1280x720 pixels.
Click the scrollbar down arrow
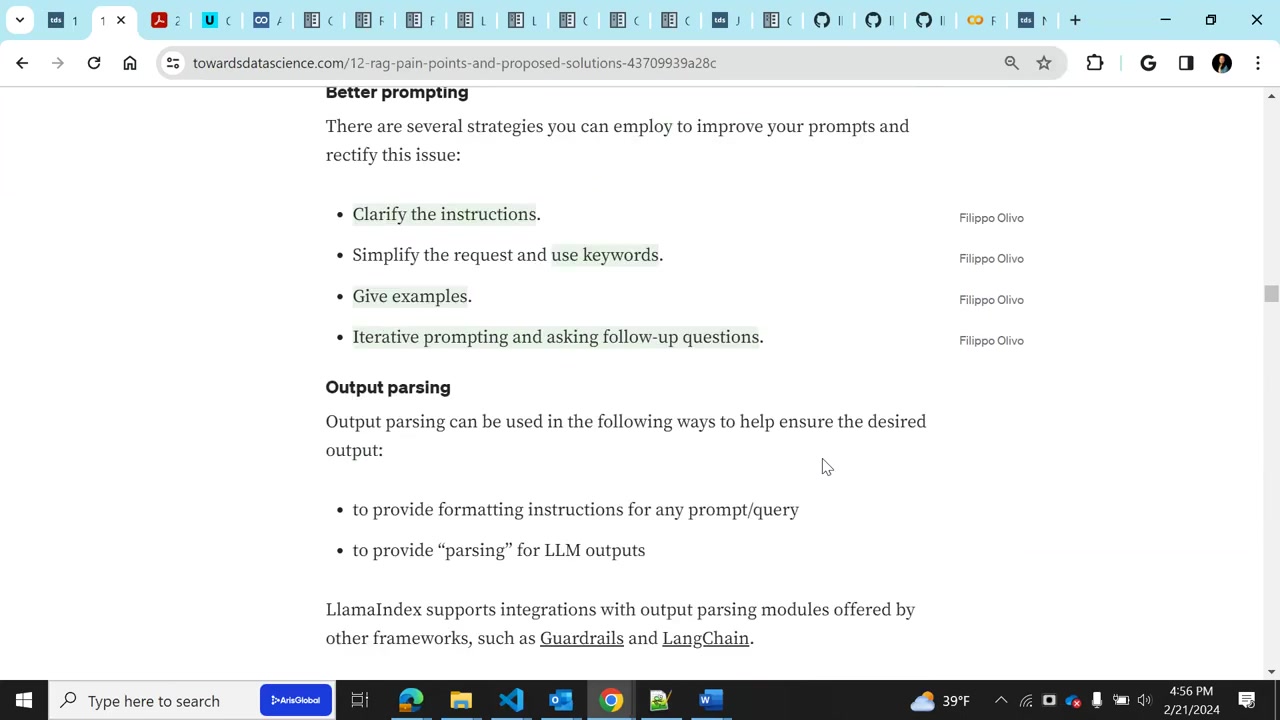tap(1271, 671)
